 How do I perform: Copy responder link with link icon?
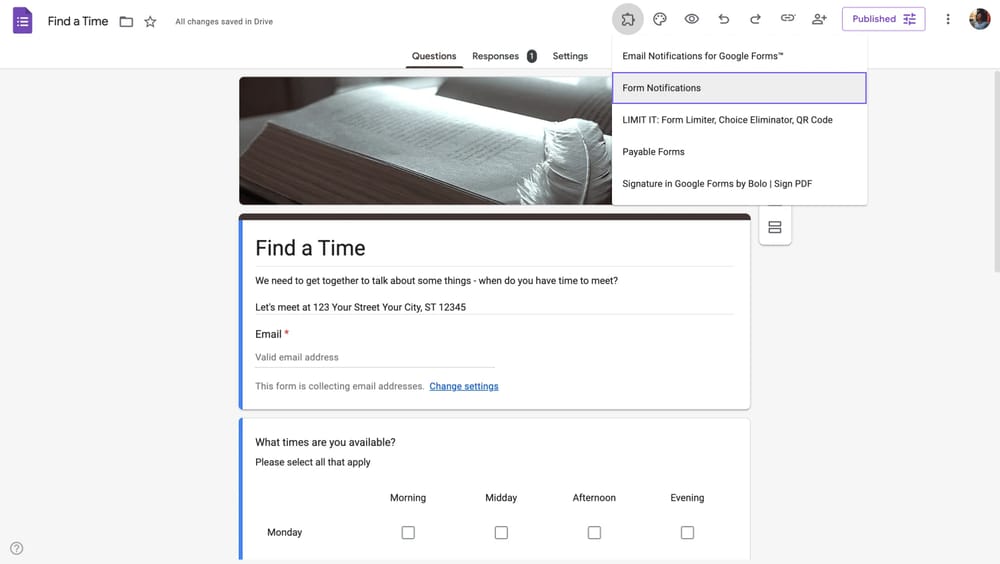click(x=788, y=19)
